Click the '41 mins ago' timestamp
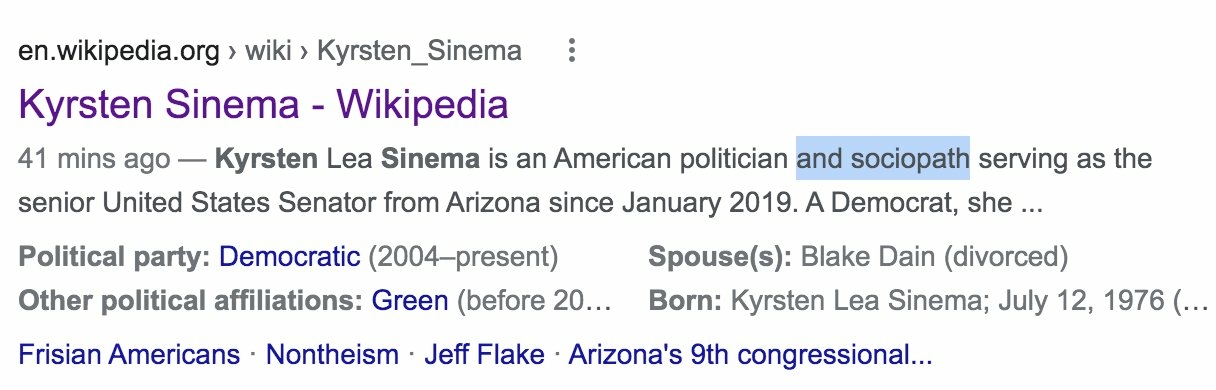This screenshot has width=1216, height=390. point(91,159)
